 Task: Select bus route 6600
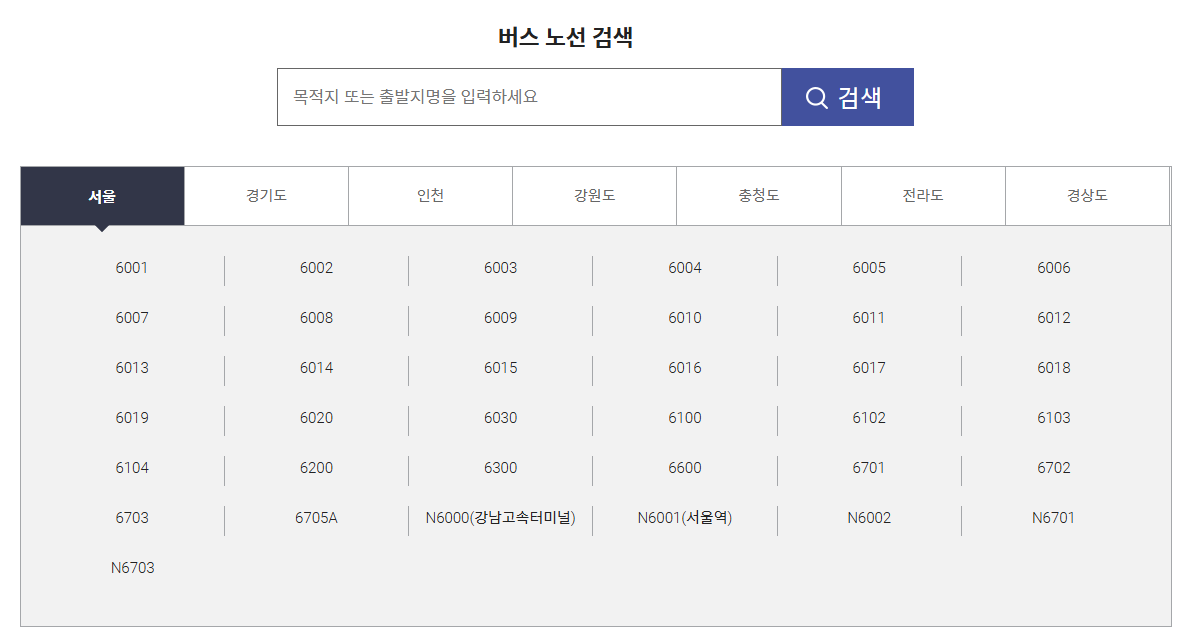(x=685, y=468)
